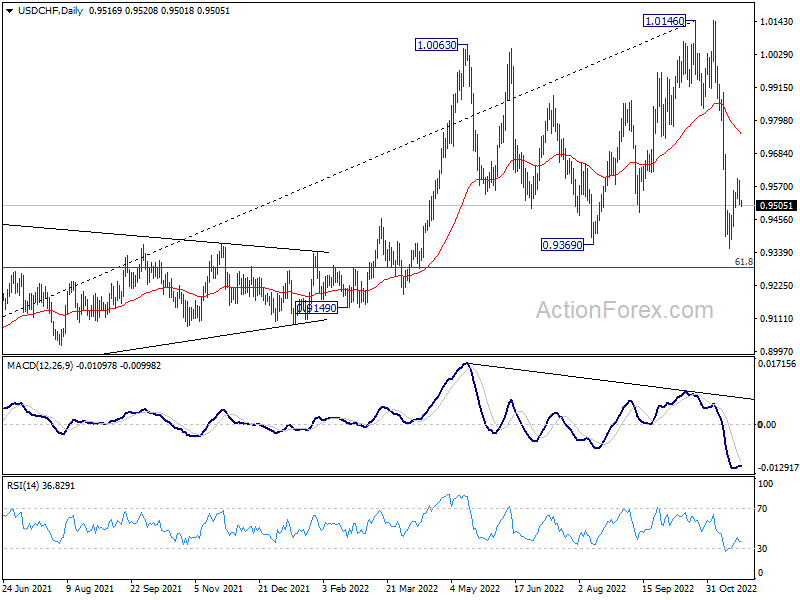Click the dropdown triangle beside USDCHF,Daily
Image resolution: width=800 pixels, height=600 pixels.
click(11, 11)
